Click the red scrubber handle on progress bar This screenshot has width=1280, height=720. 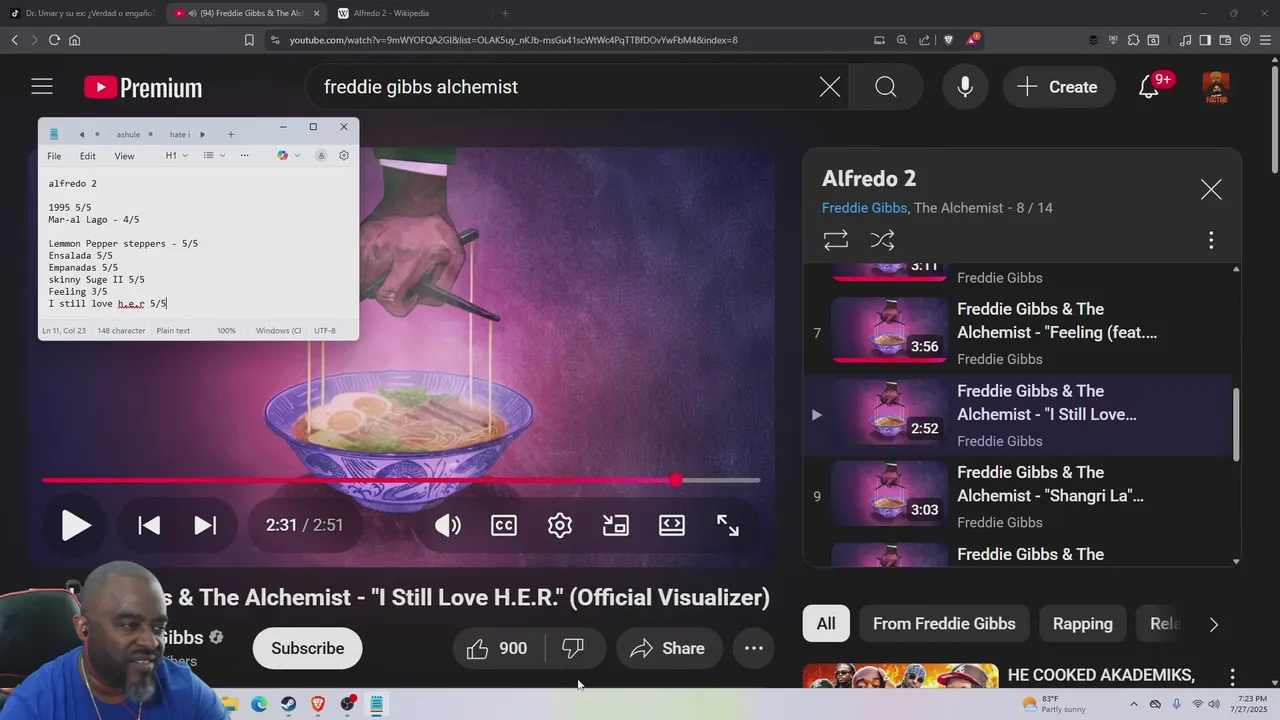[676, 481]
